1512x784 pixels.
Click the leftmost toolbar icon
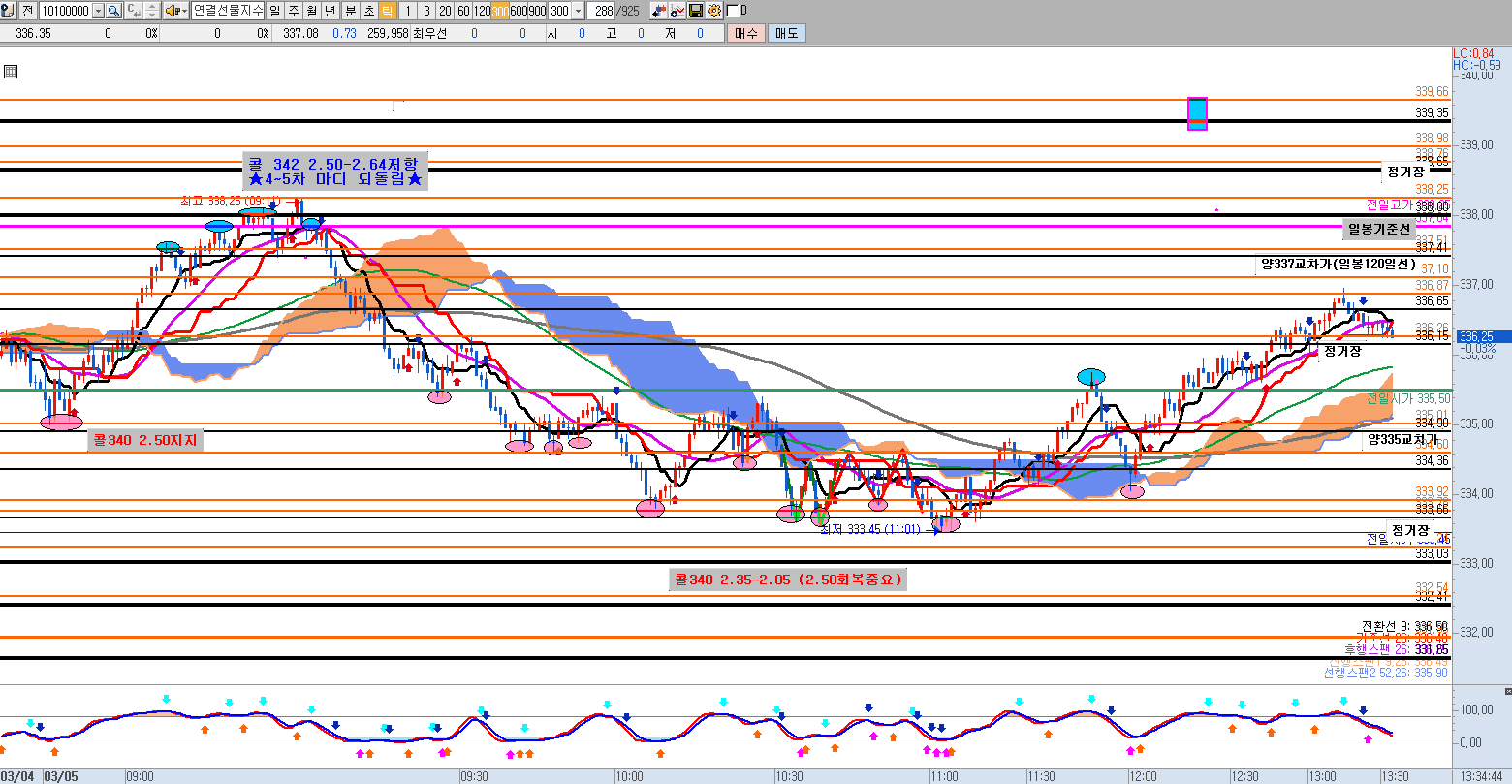9,11
